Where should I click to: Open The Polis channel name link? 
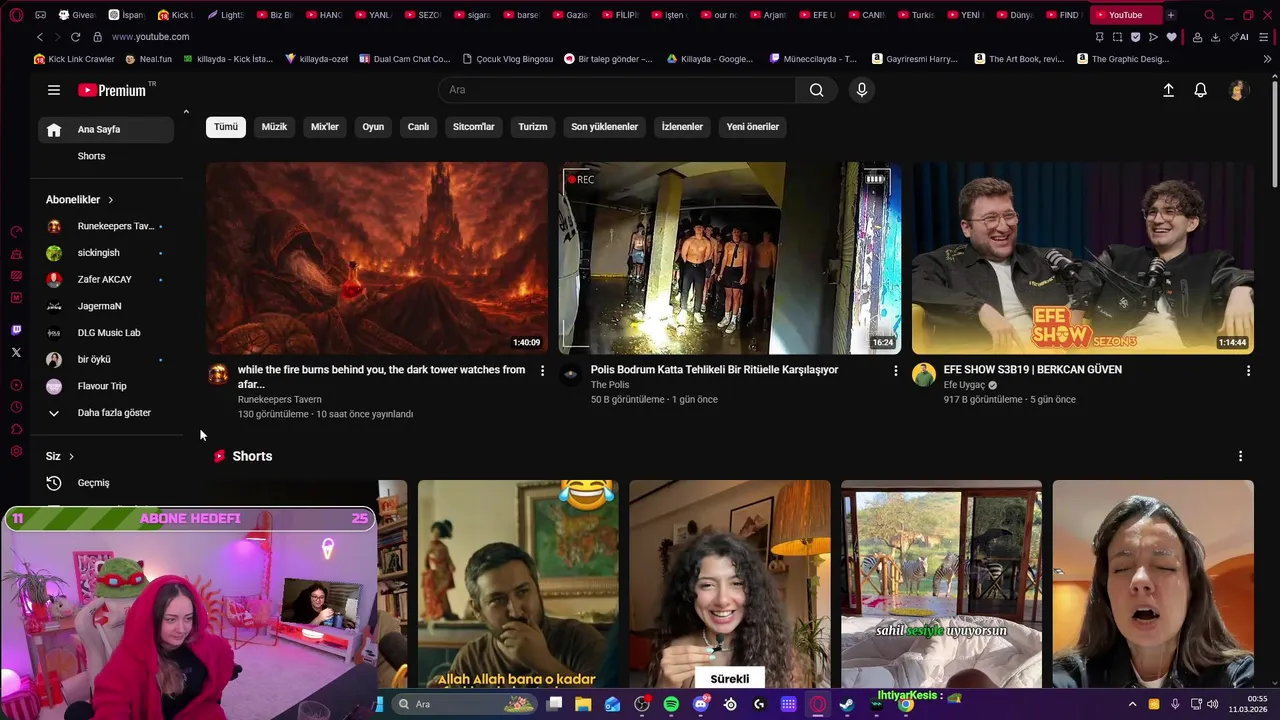(x=610, y=385)
